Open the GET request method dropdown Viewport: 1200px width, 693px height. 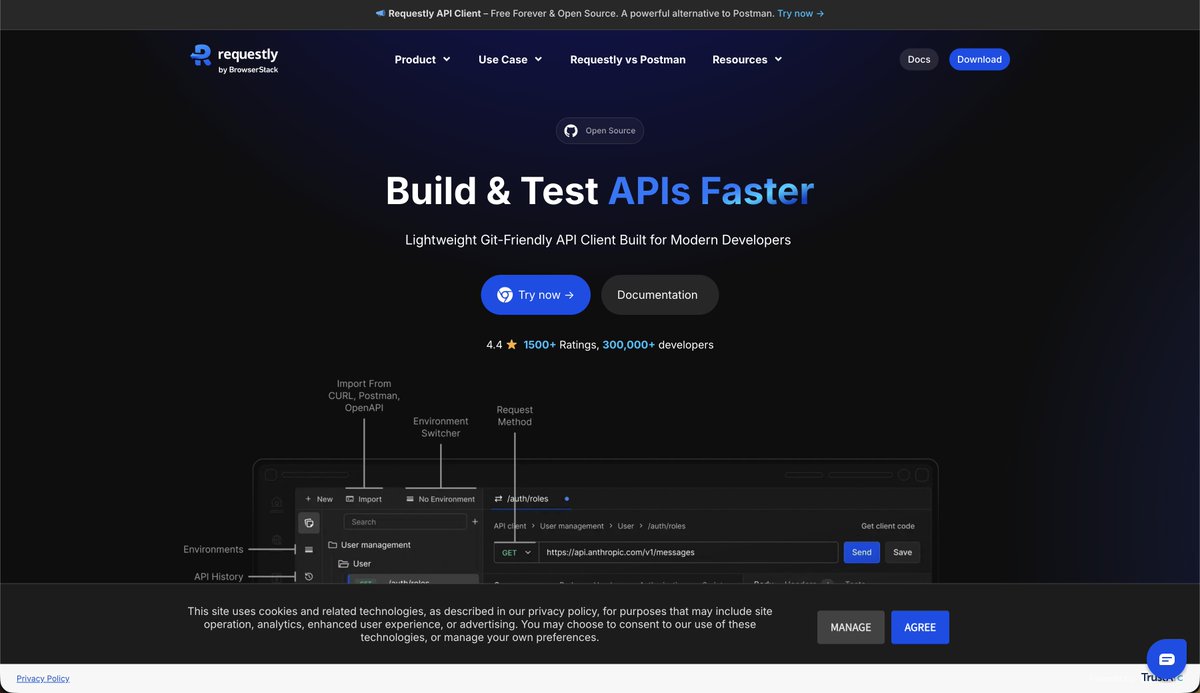point(516,552)
